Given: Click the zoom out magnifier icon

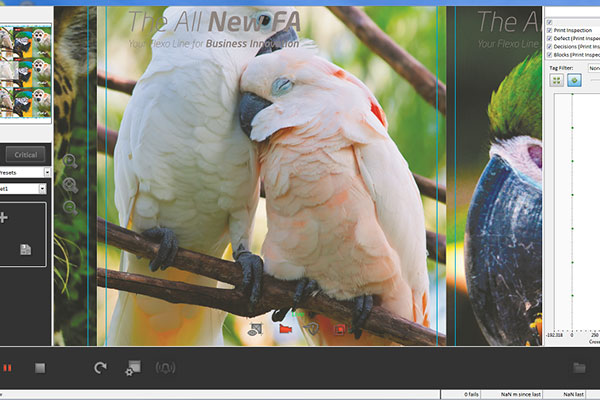Looking at the screenshot, I should point(70,207).
